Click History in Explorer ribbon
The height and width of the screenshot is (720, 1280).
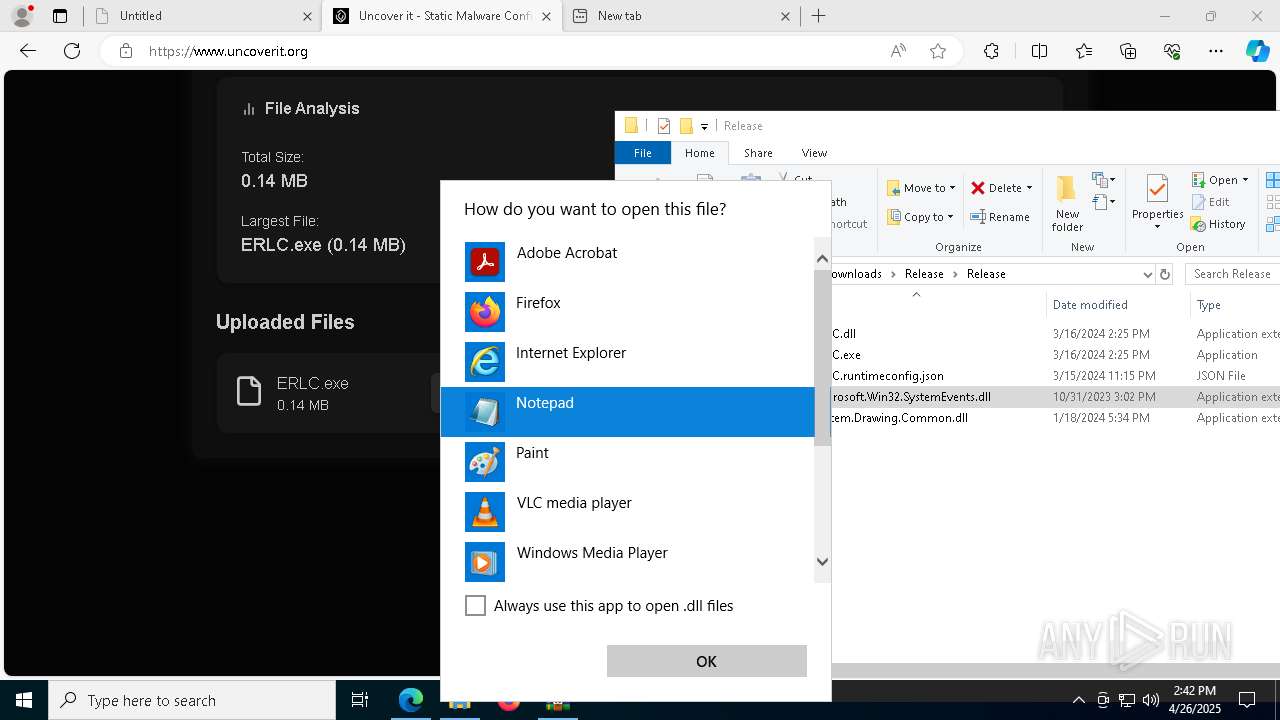[1218, 224]
